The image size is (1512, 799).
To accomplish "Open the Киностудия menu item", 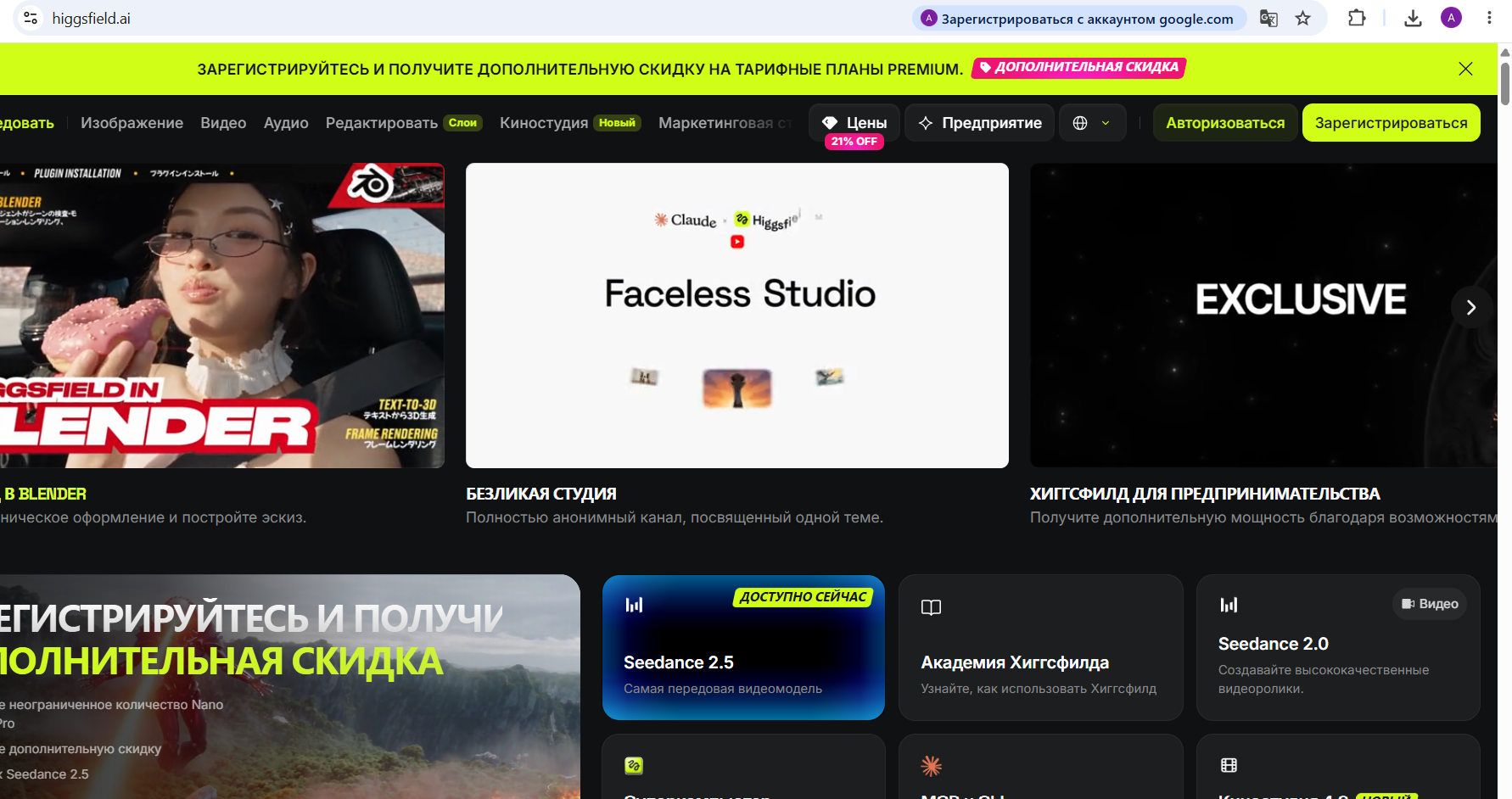I will point(544,123).
